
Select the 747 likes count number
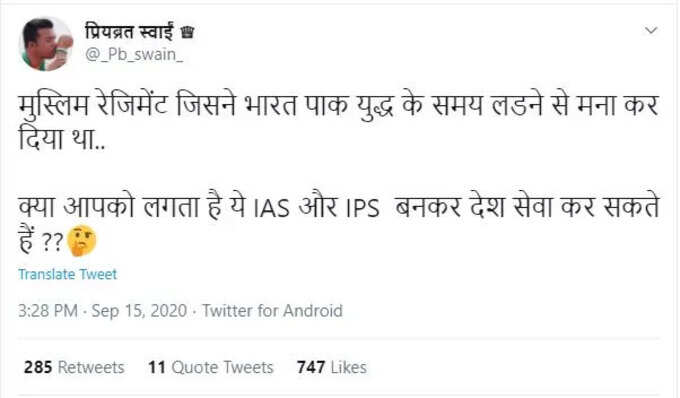(311, 367)
